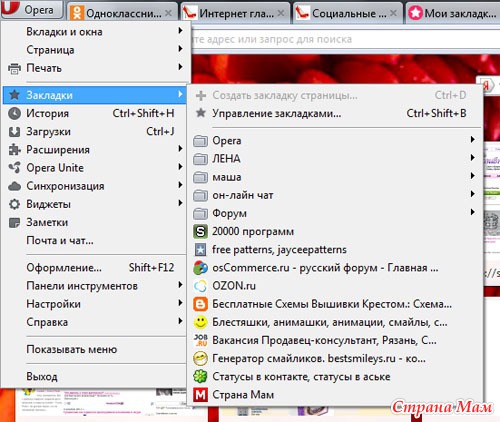Open Статусы в контакте bookmark
Screen dimensions: 500x422
[335, 377]
